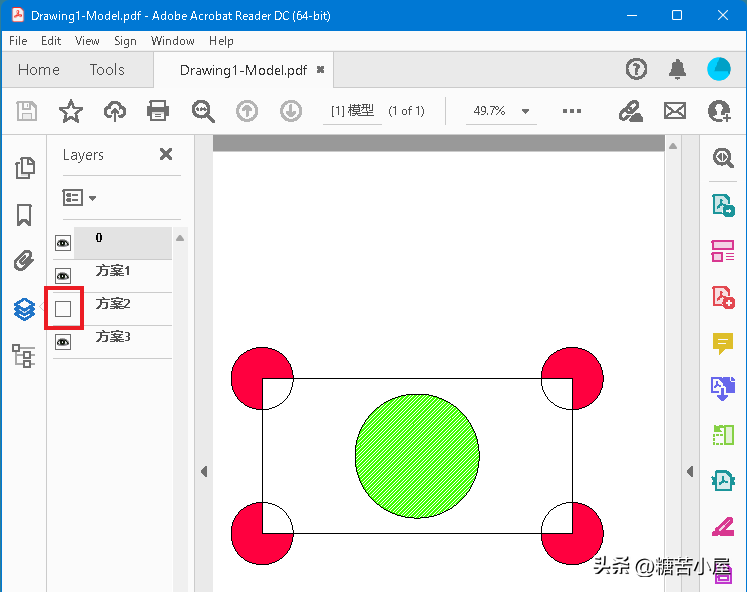Go to previous page arrow icon

point(247,111)
